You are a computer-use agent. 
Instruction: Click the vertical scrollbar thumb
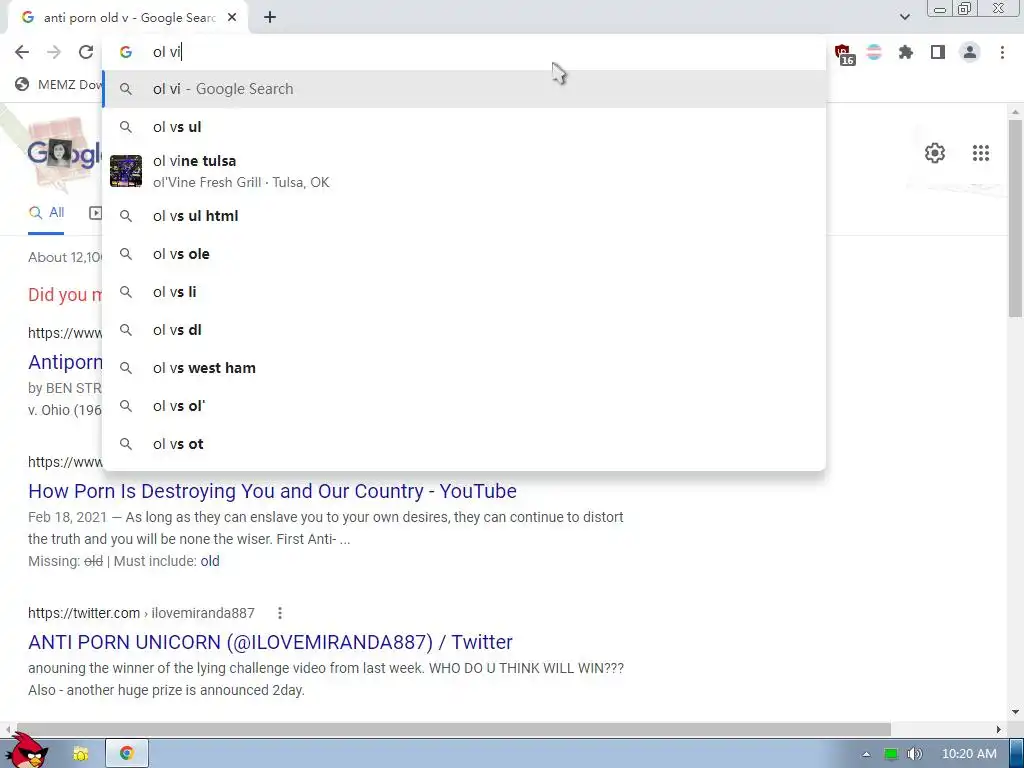click(1014, 219)
